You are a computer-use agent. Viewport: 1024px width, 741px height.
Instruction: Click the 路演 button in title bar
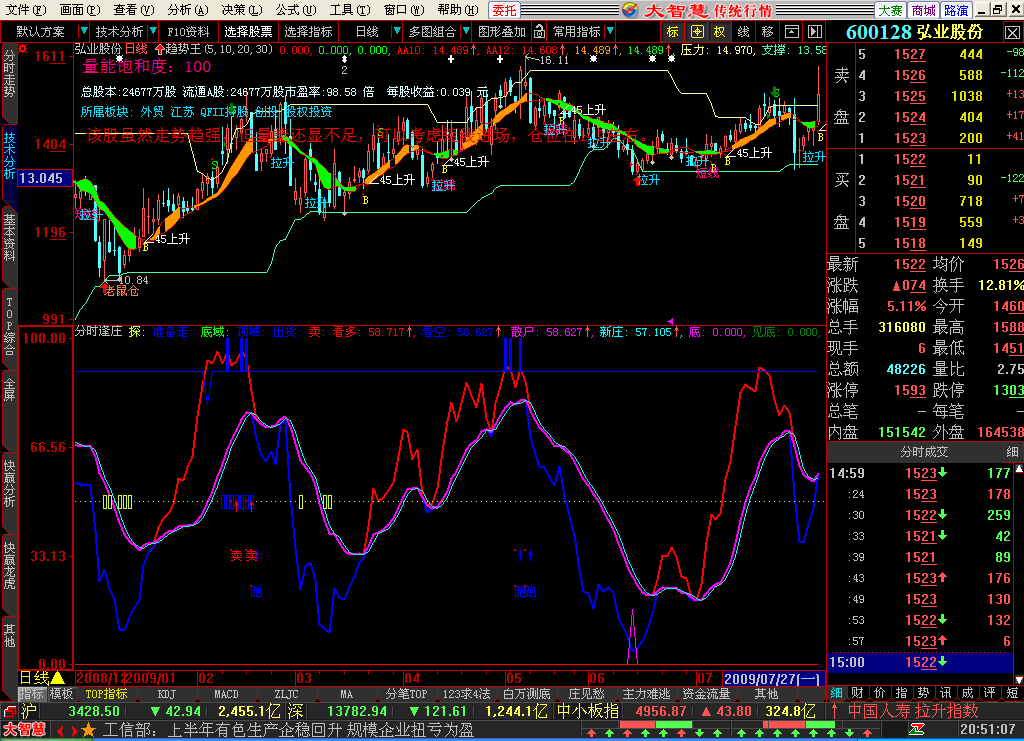956,10
